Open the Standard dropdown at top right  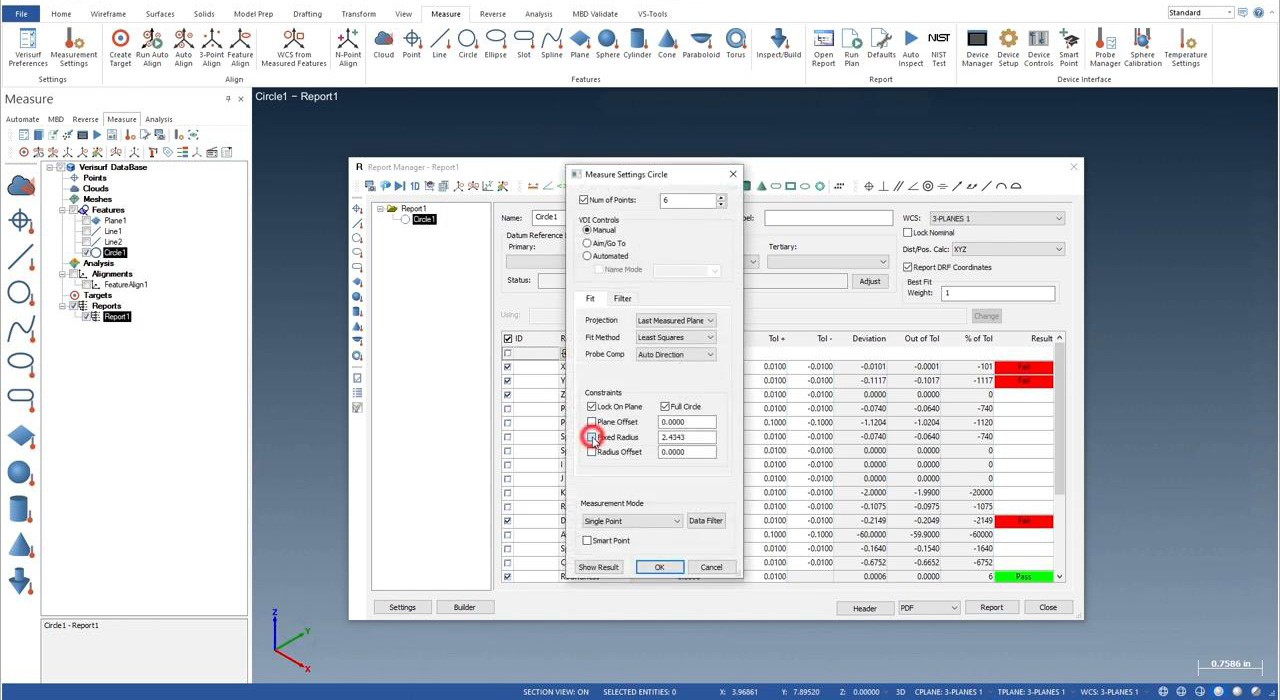click(1200, 13)
